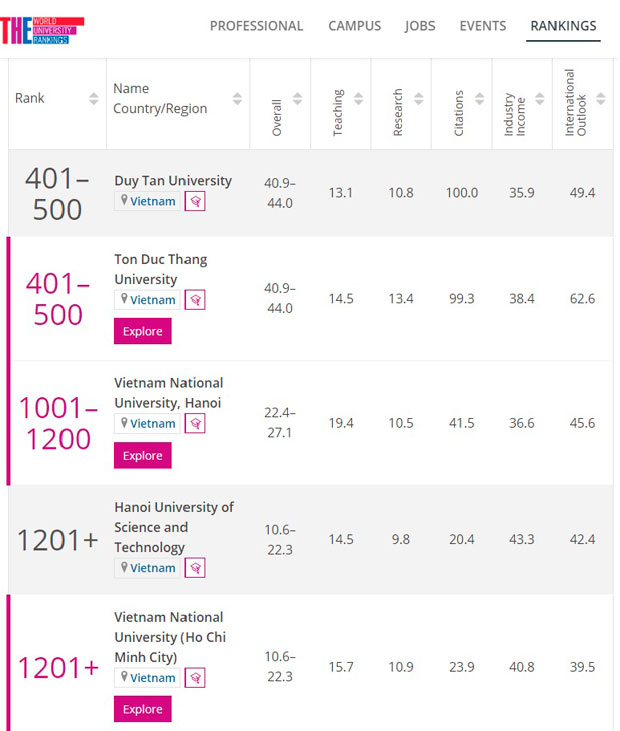
Task: Sort by International Outlook column
Action: tap(601, 99)
